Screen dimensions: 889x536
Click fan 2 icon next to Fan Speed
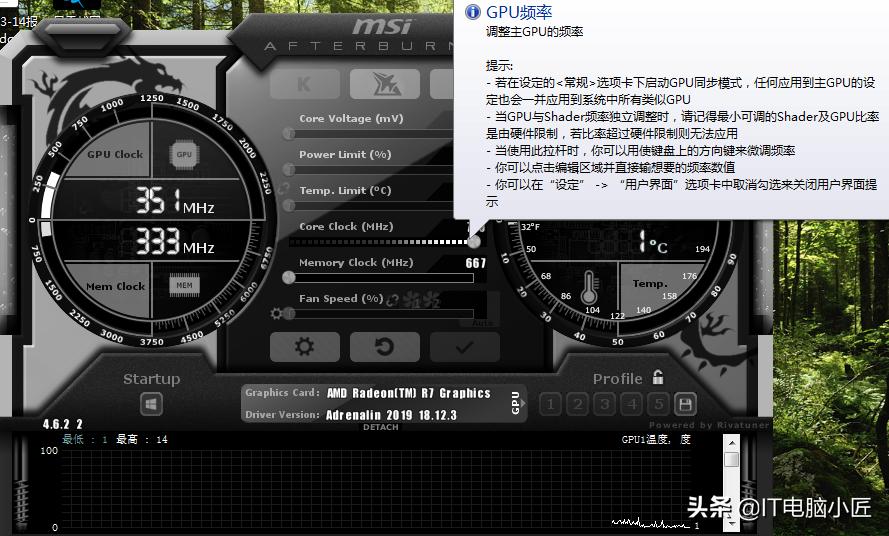[431, 301]
